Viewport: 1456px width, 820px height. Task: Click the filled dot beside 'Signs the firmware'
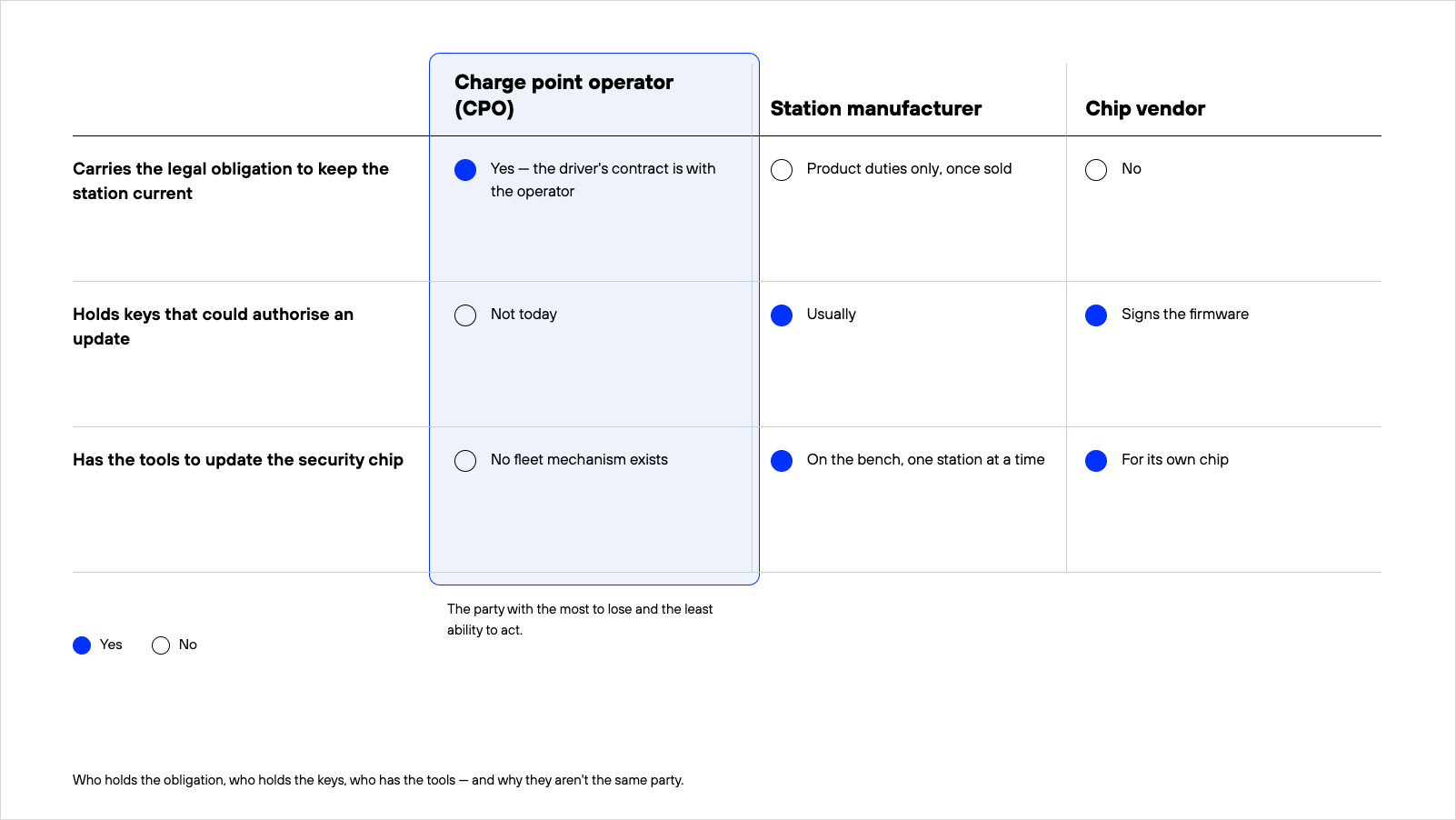click(x=1096, y=315)
